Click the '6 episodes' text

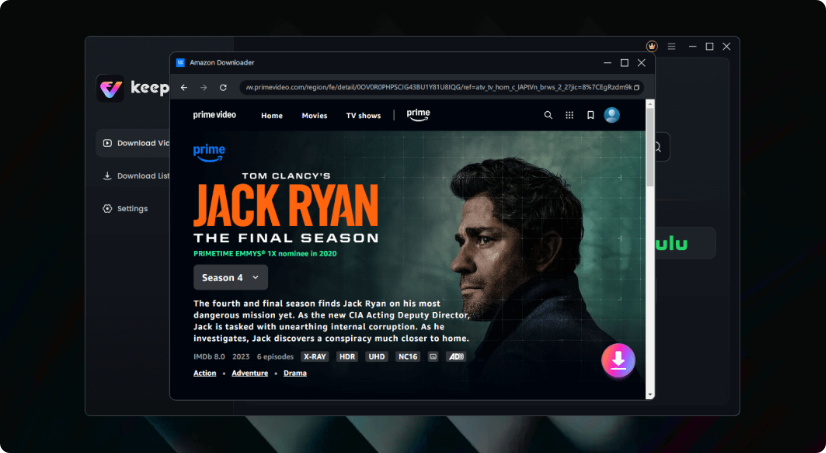tap(275, 357)
